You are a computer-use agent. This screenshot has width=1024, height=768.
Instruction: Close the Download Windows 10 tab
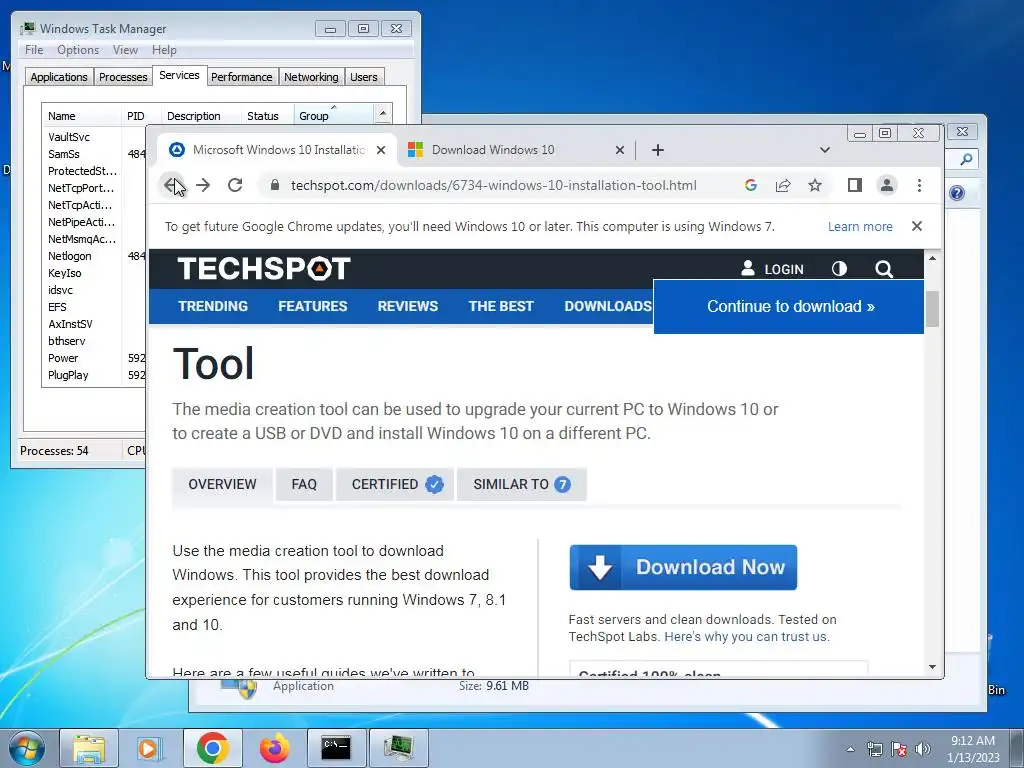click(620, 150)
